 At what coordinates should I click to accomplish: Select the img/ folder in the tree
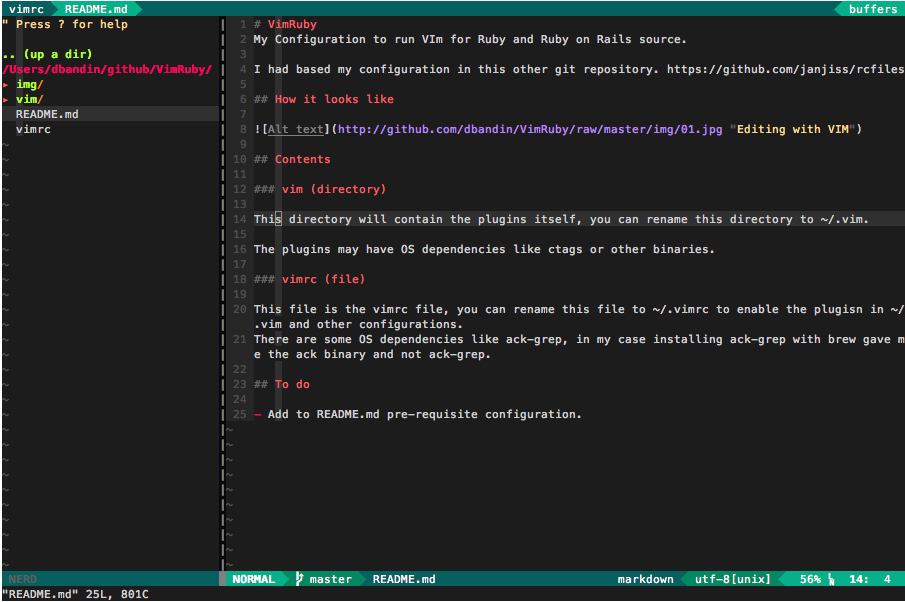point(29,84)
